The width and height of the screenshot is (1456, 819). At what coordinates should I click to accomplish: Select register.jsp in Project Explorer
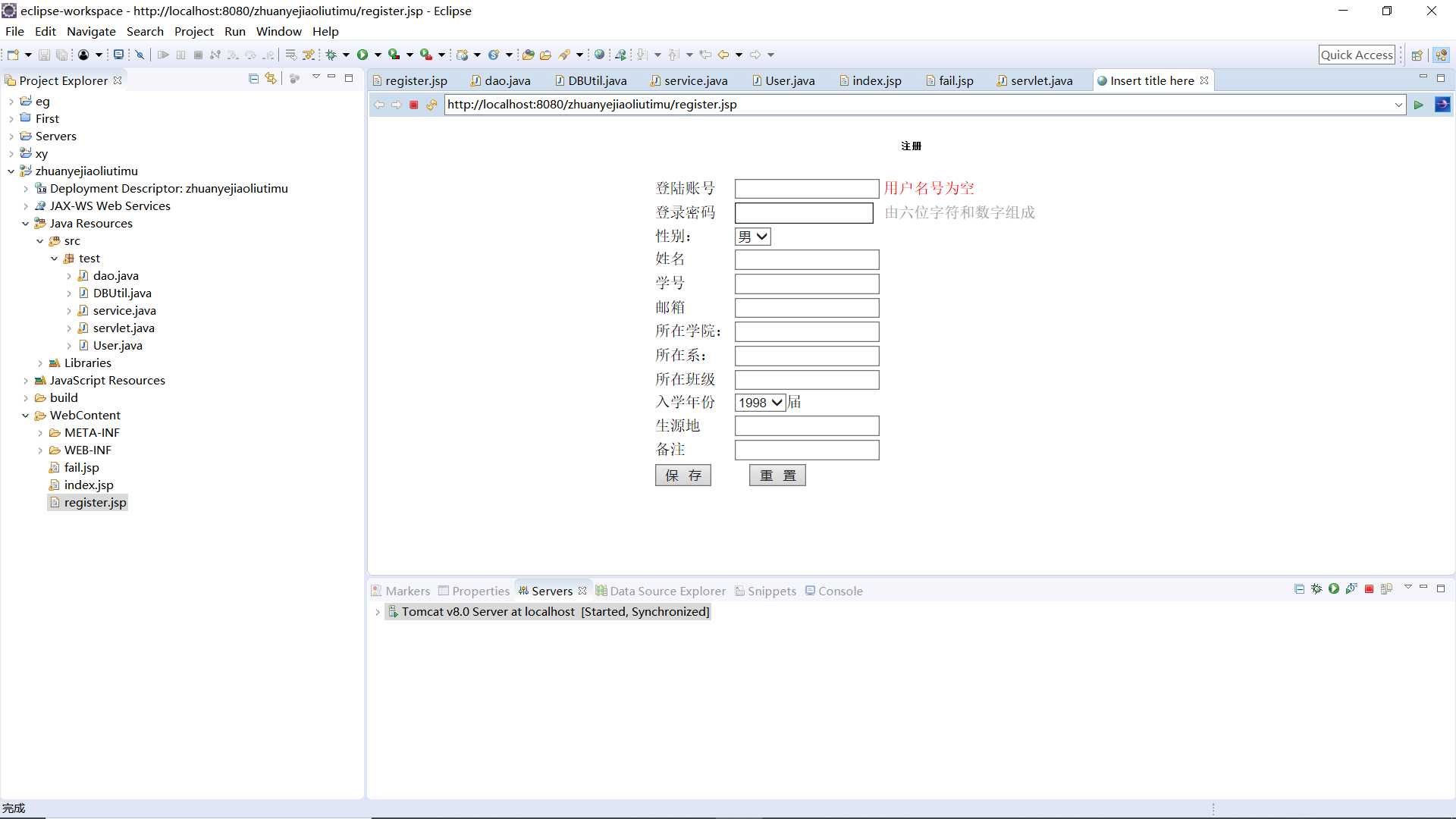(x=88, y=503)
